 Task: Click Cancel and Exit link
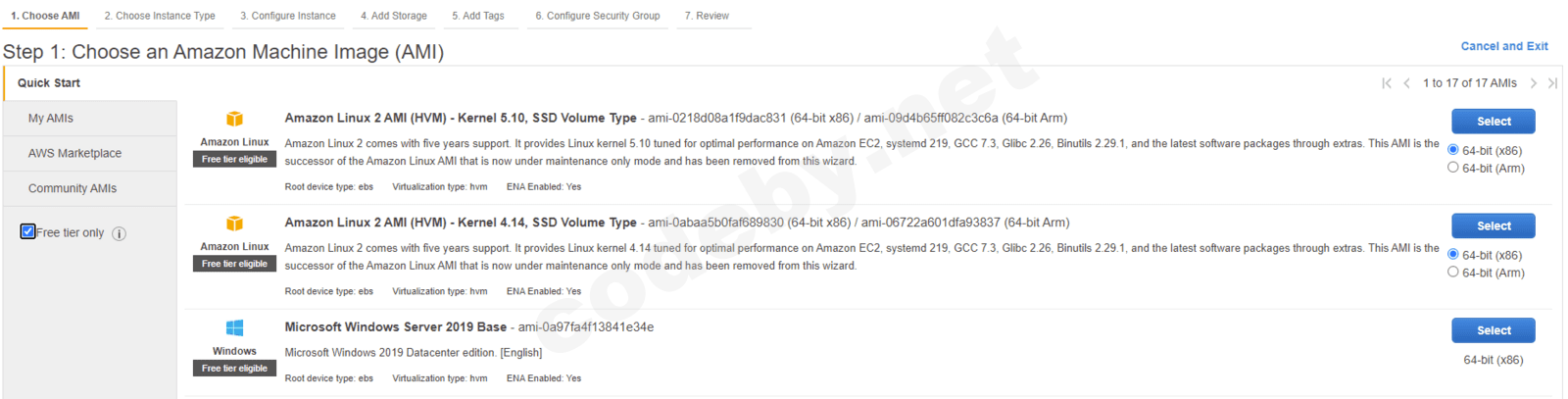tap(1503, 46)
